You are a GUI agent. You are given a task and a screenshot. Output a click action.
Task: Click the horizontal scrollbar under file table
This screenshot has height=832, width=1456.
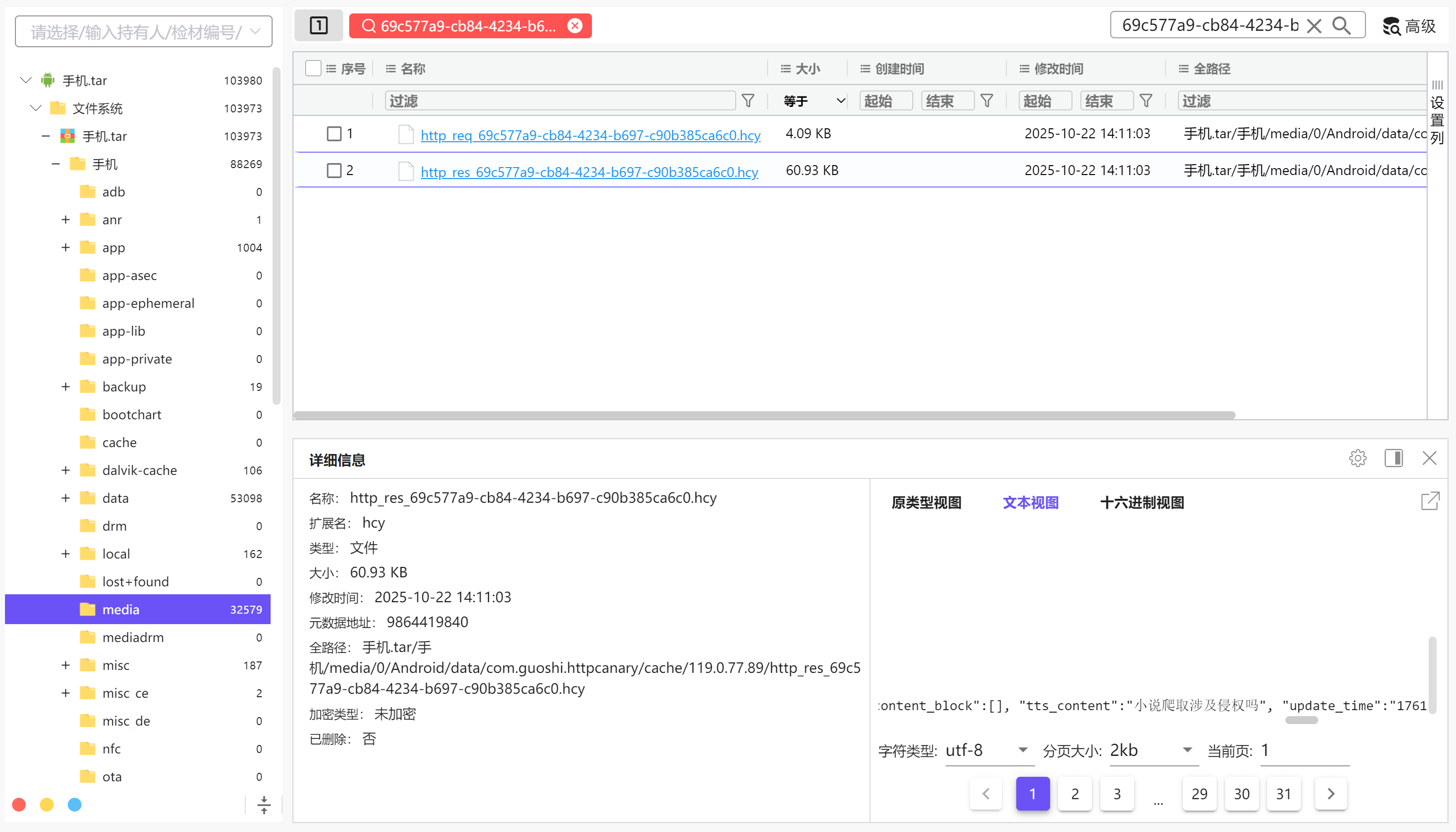(764, 415)
